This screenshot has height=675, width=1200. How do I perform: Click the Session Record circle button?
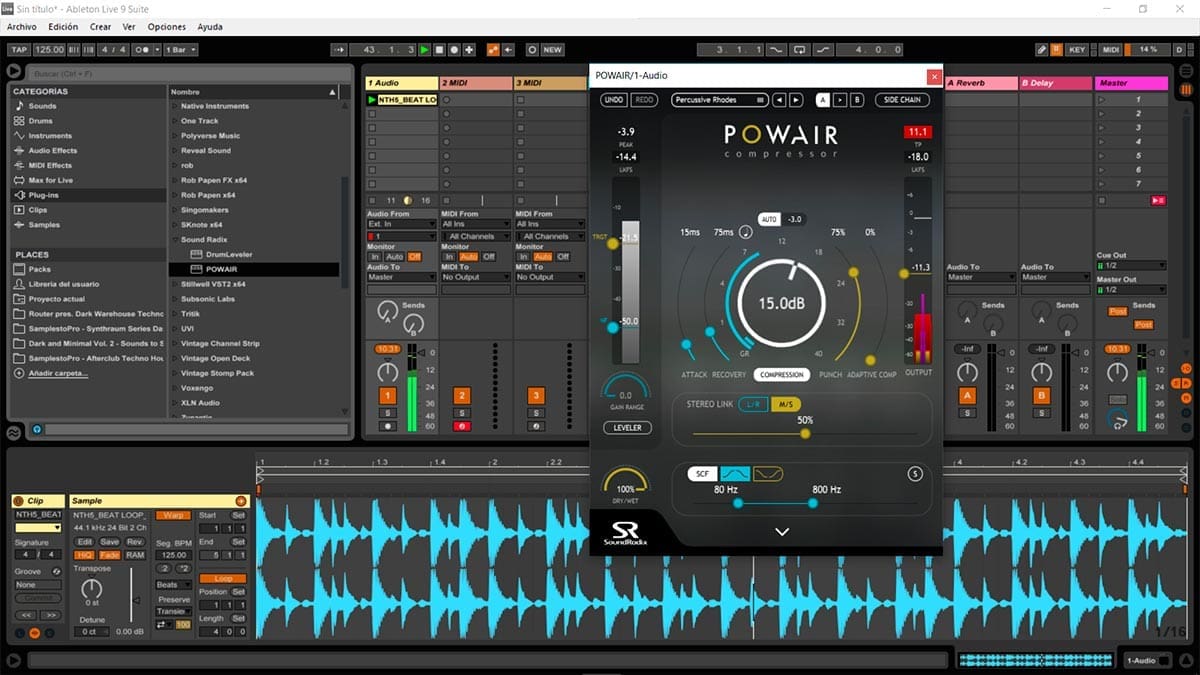tap(531, 49)
